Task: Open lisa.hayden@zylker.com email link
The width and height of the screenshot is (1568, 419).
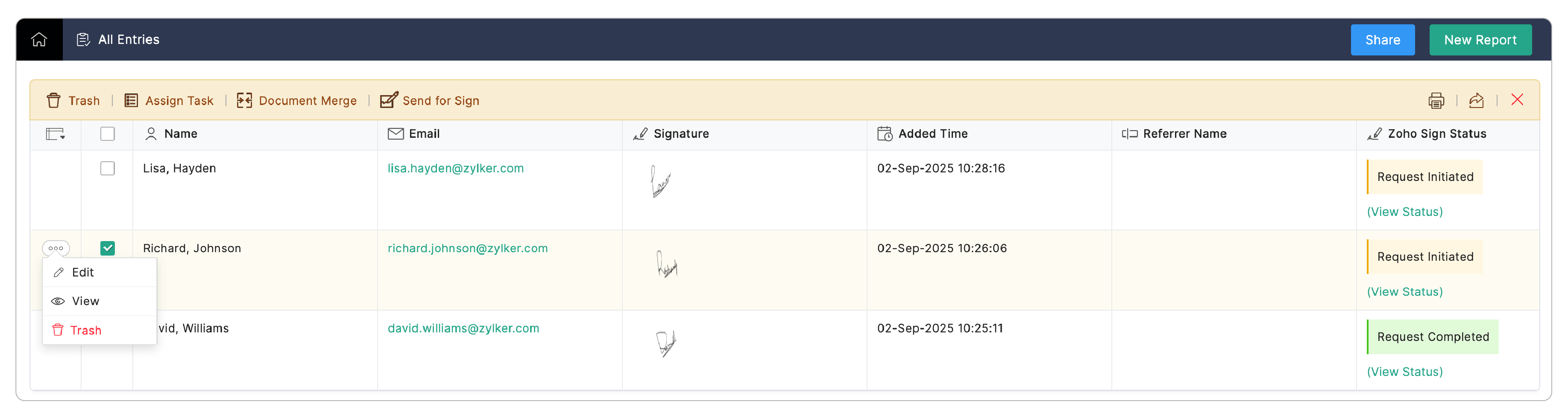Action: [x=455, y=169]
